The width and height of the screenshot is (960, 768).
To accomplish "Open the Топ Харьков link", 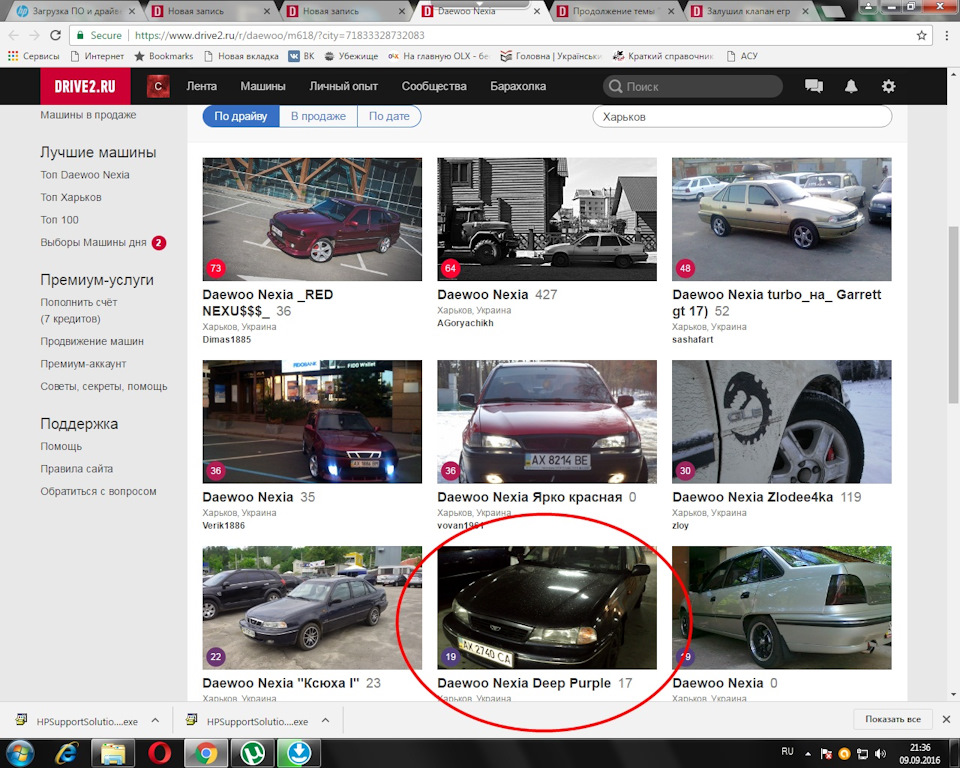I will coord(71,197).
